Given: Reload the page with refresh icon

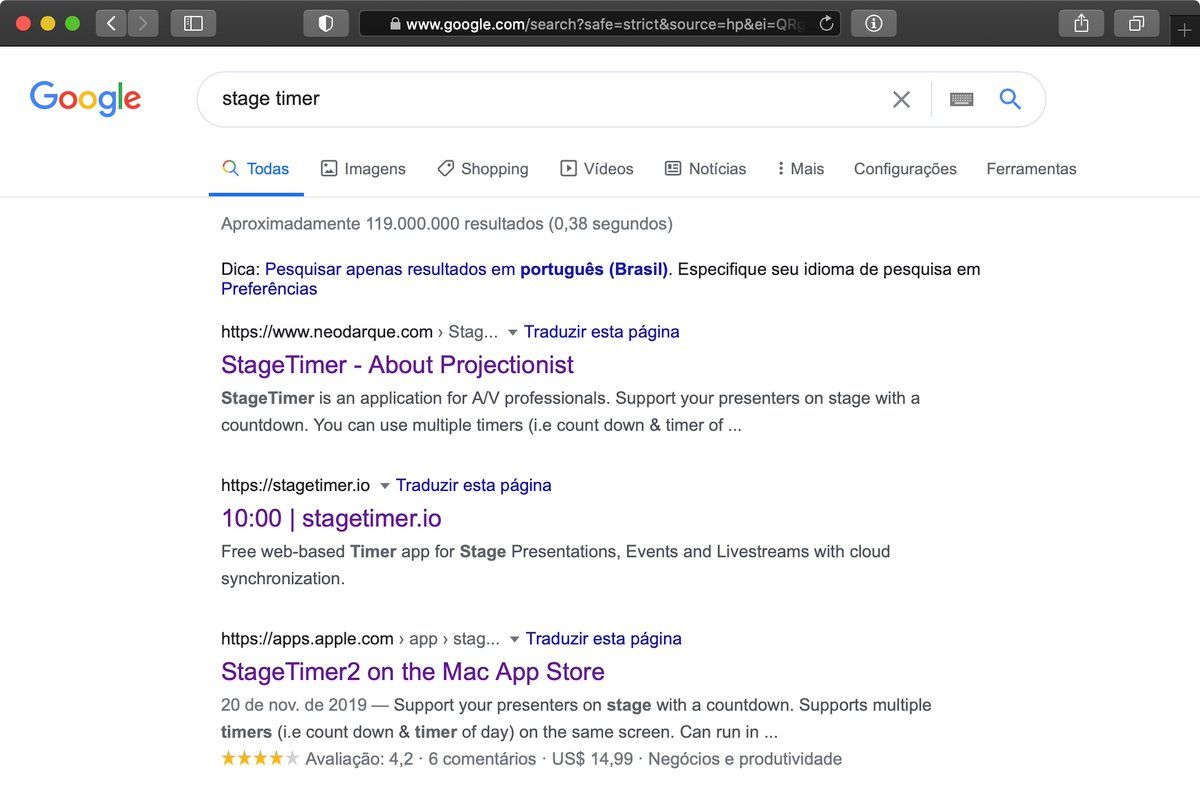Looking at the screenshot, I should [826, 24].
